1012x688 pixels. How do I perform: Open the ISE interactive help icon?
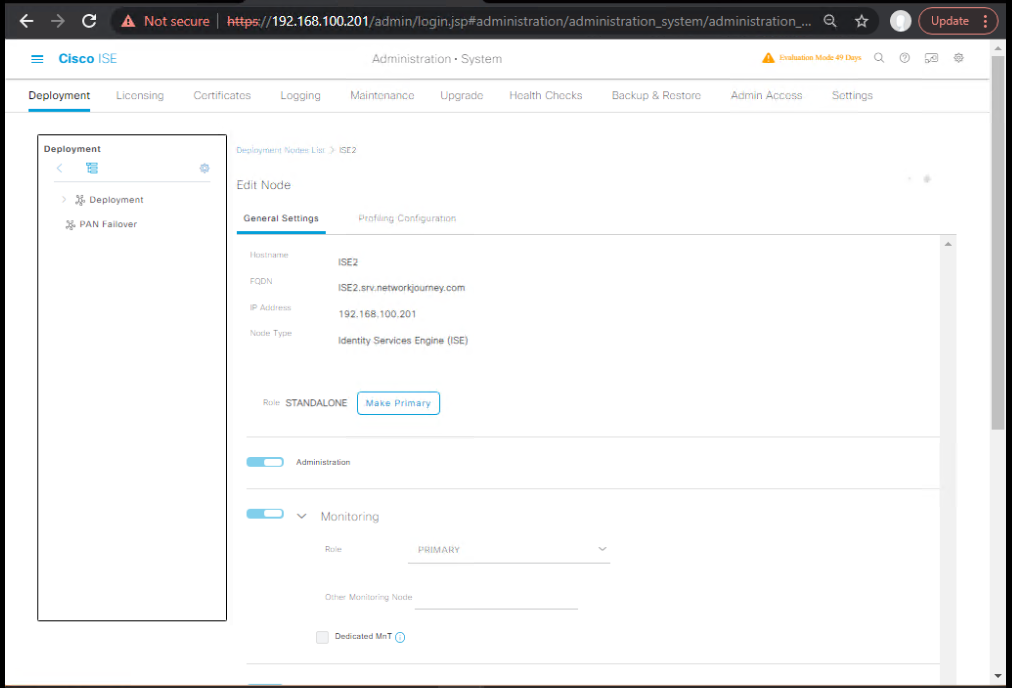coord(931,58)
